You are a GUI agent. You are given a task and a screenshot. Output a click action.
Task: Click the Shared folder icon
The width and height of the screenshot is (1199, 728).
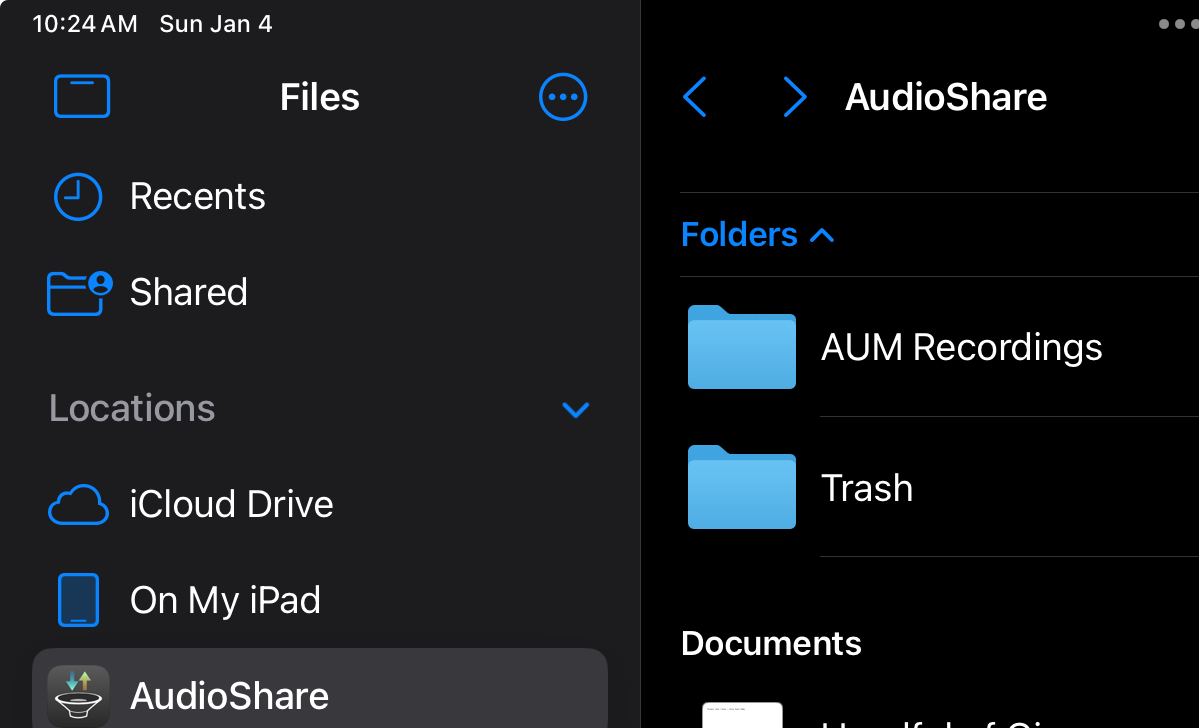(80, 293)
